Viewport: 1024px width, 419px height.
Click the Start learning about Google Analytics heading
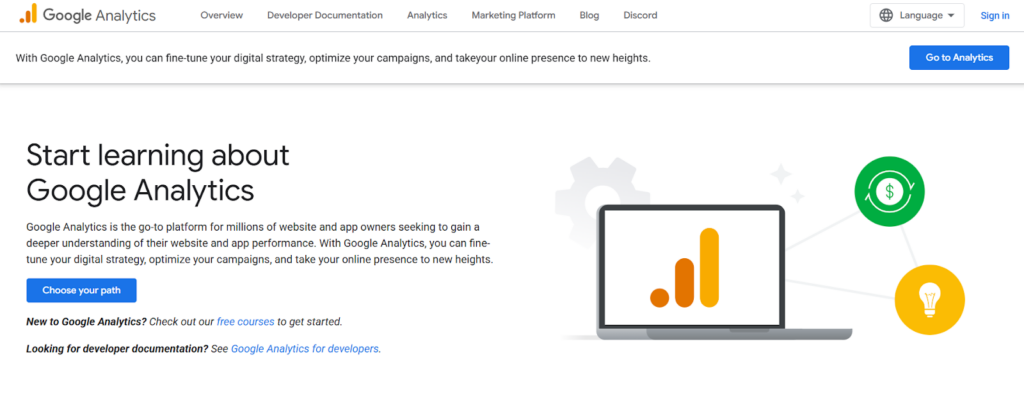tap(157, 173)
